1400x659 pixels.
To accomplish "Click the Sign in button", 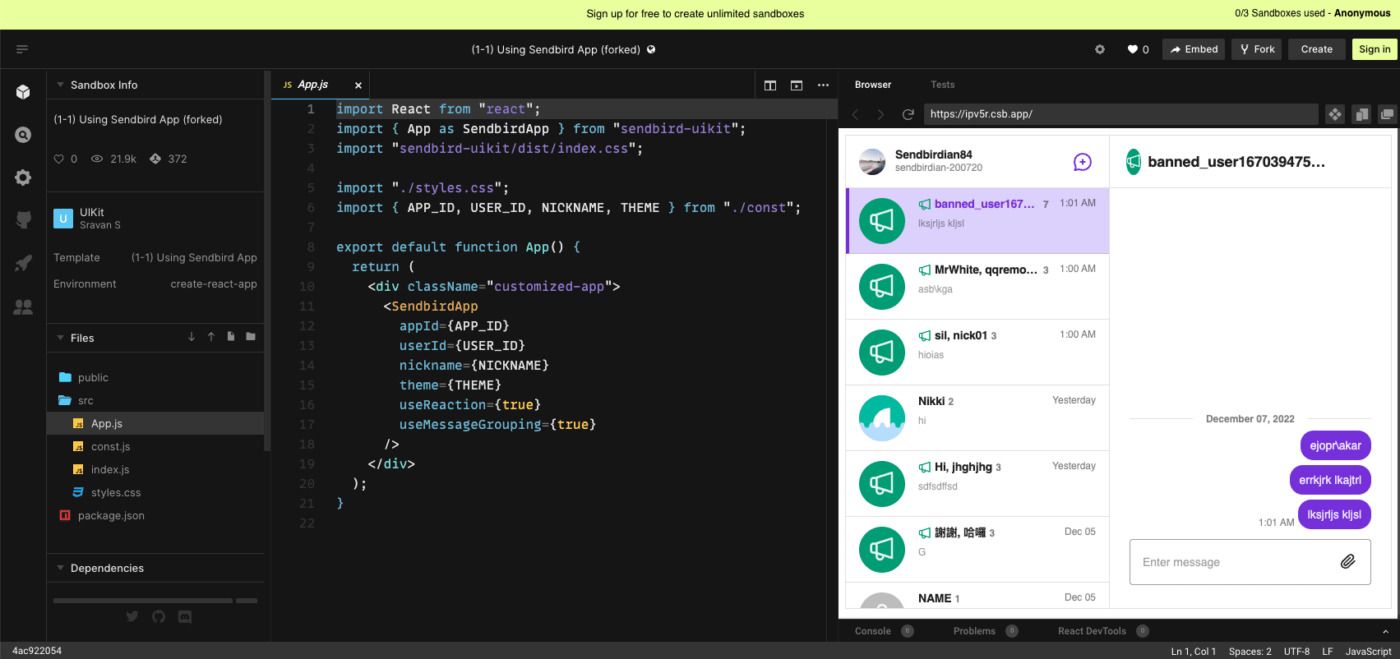I will [x=1373, y=48].
